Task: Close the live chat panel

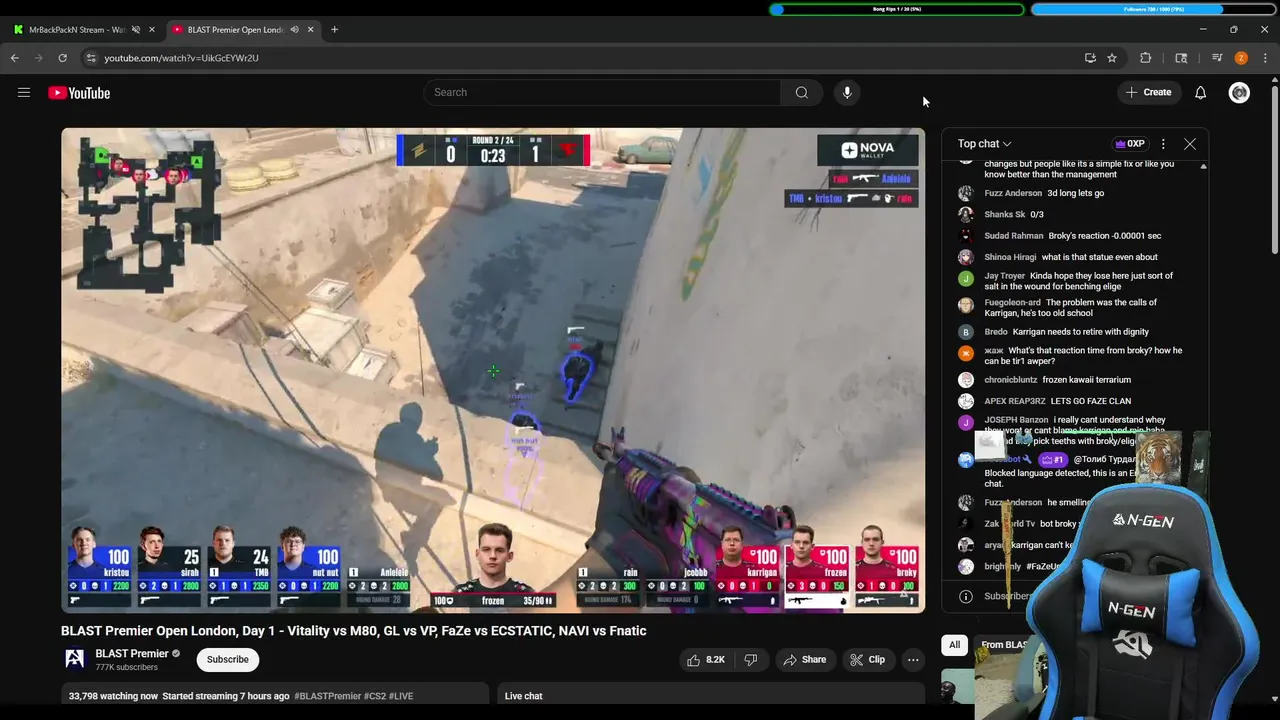Action: pyautogui.click(x=1190, y=144)
